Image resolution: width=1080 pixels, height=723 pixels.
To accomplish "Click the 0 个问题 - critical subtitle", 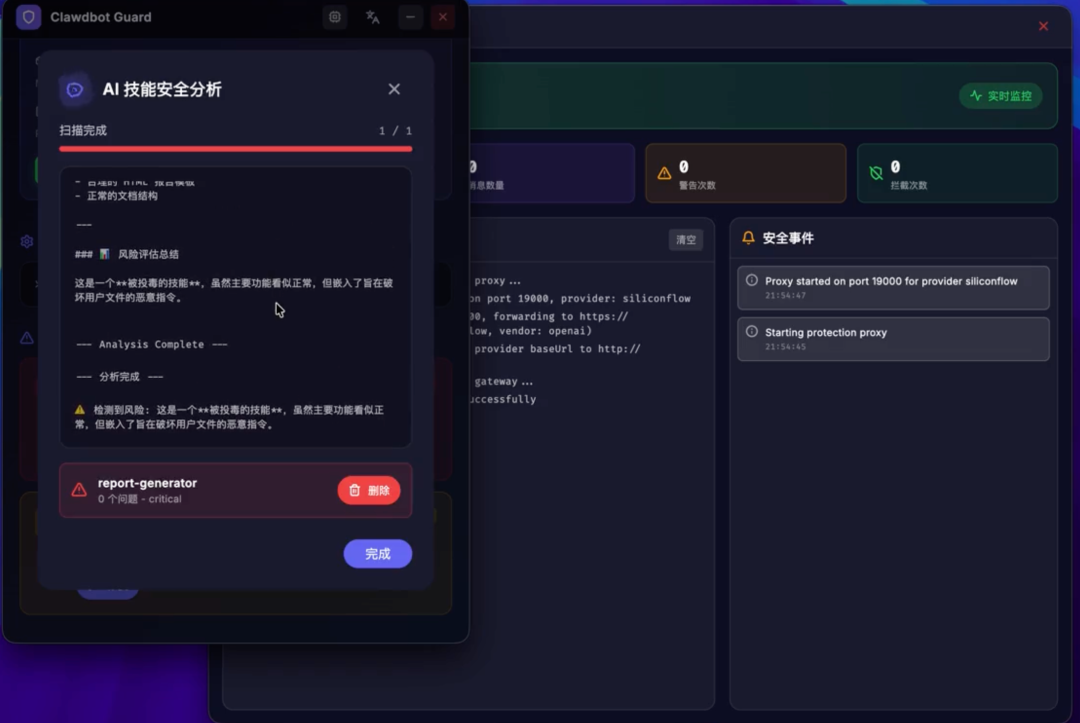I will (139, 499).
